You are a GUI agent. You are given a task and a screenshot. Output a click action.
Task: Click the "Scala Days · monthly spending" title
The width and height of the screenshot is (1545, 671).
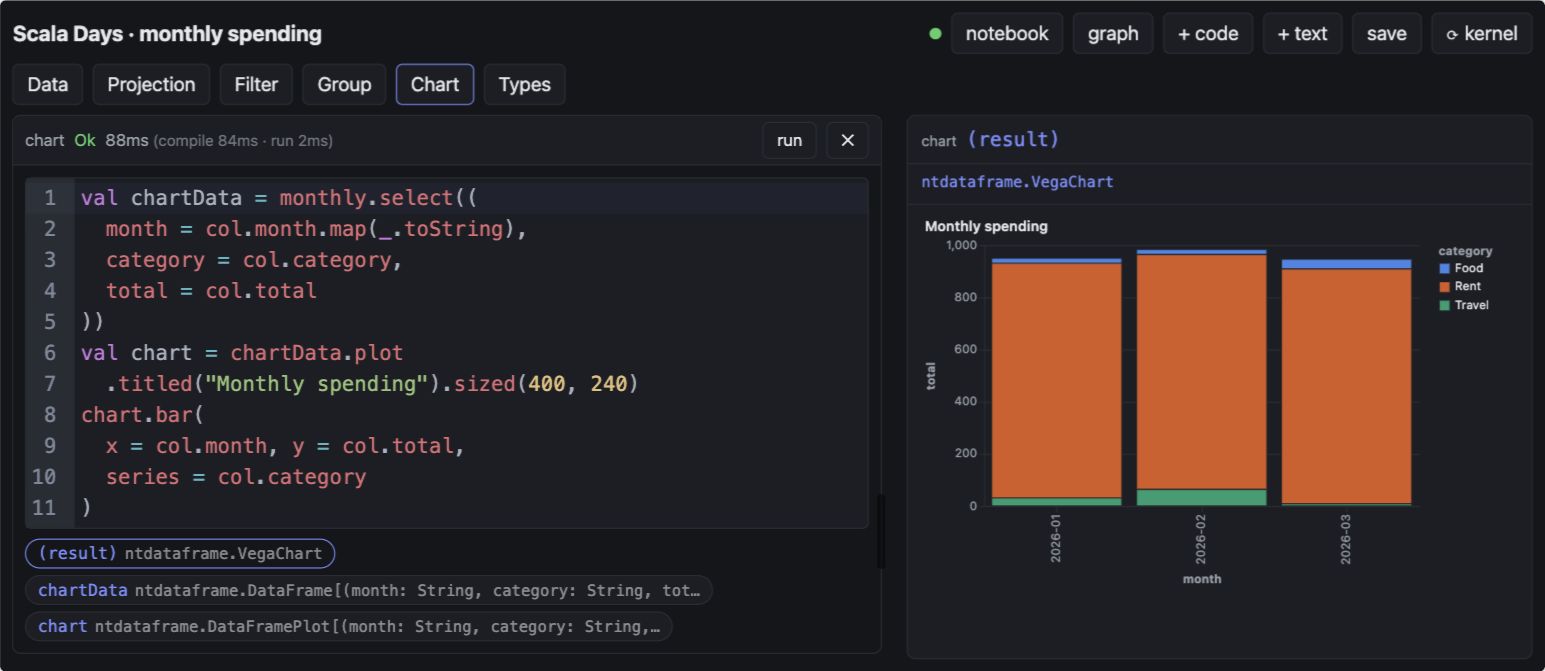click(167, 34)
